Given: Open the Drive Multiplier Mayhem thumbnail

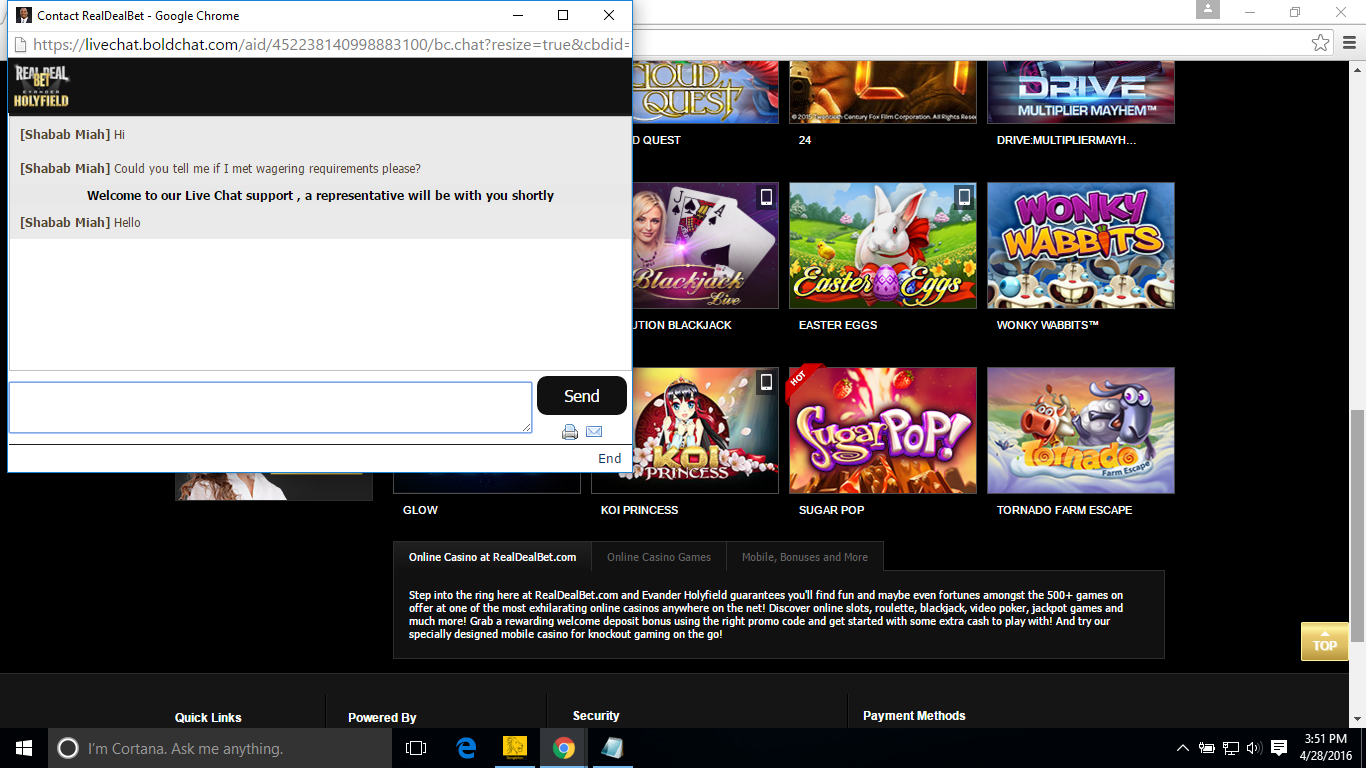Looking at the screenshot, I should (x=1081, y=91).
